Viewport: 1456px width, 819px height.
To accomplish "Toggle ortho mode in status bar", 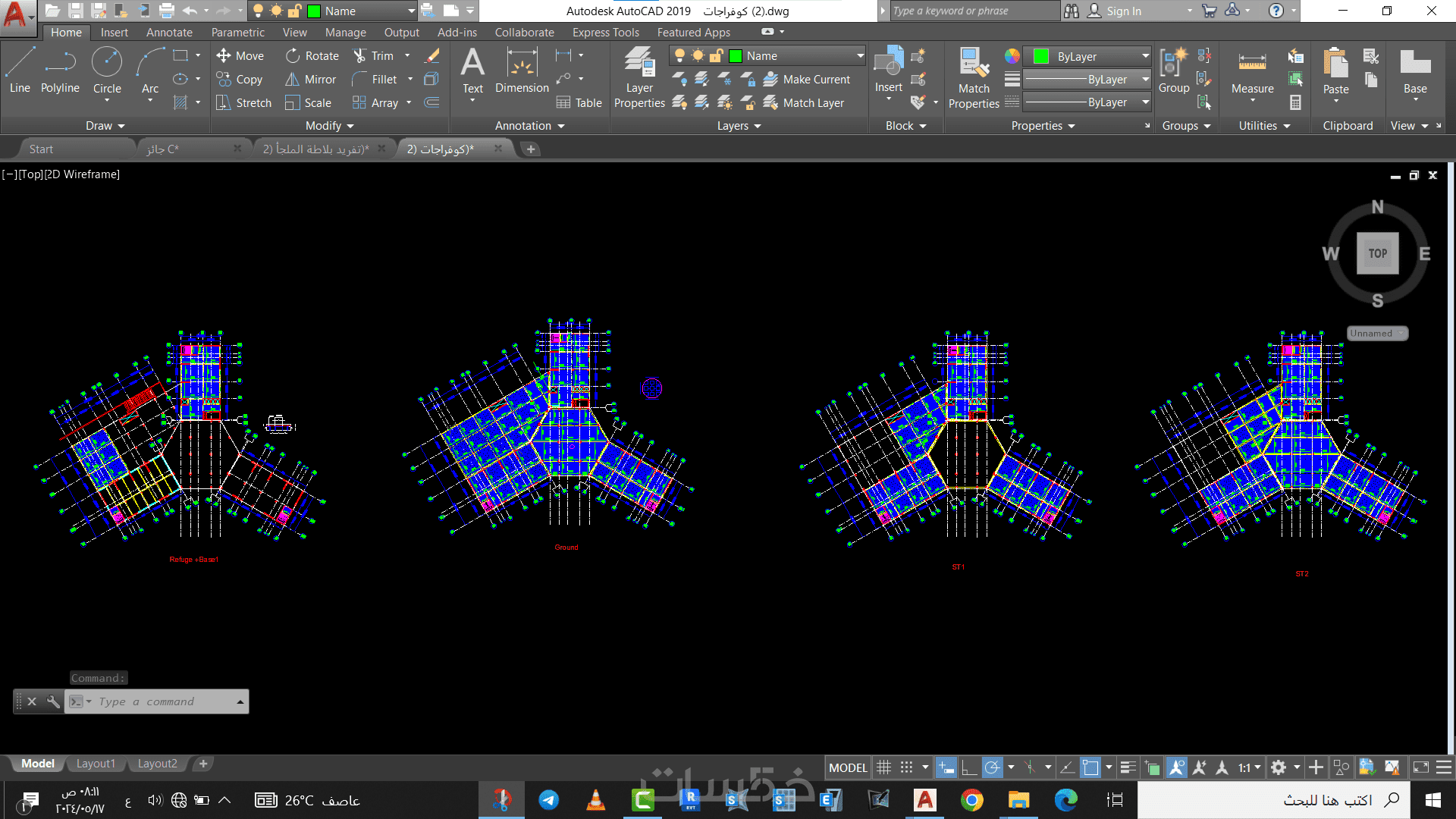I will coord(968,767).
